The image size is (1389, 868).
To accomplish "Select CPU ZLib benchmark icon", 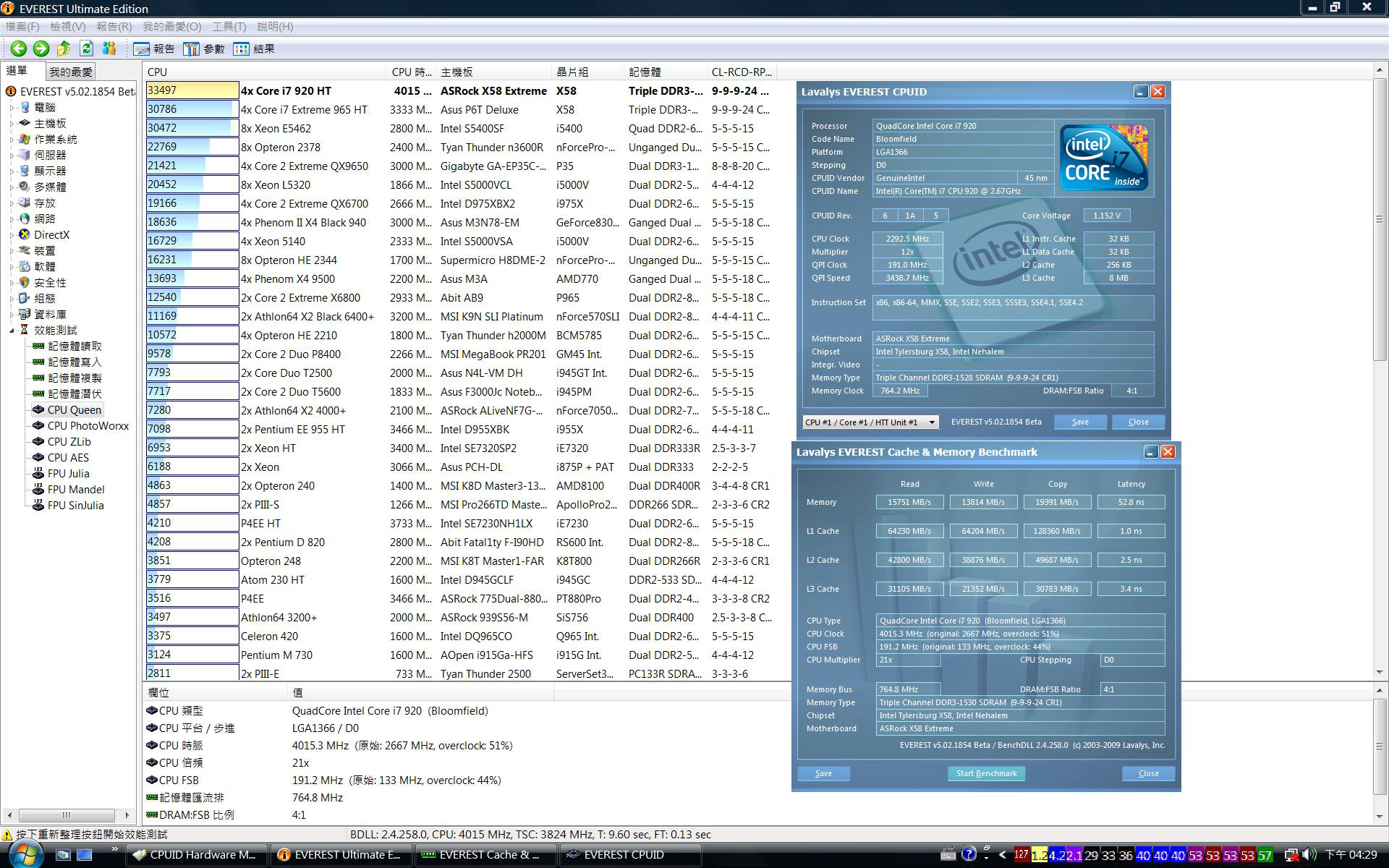I will coord(38,441).
